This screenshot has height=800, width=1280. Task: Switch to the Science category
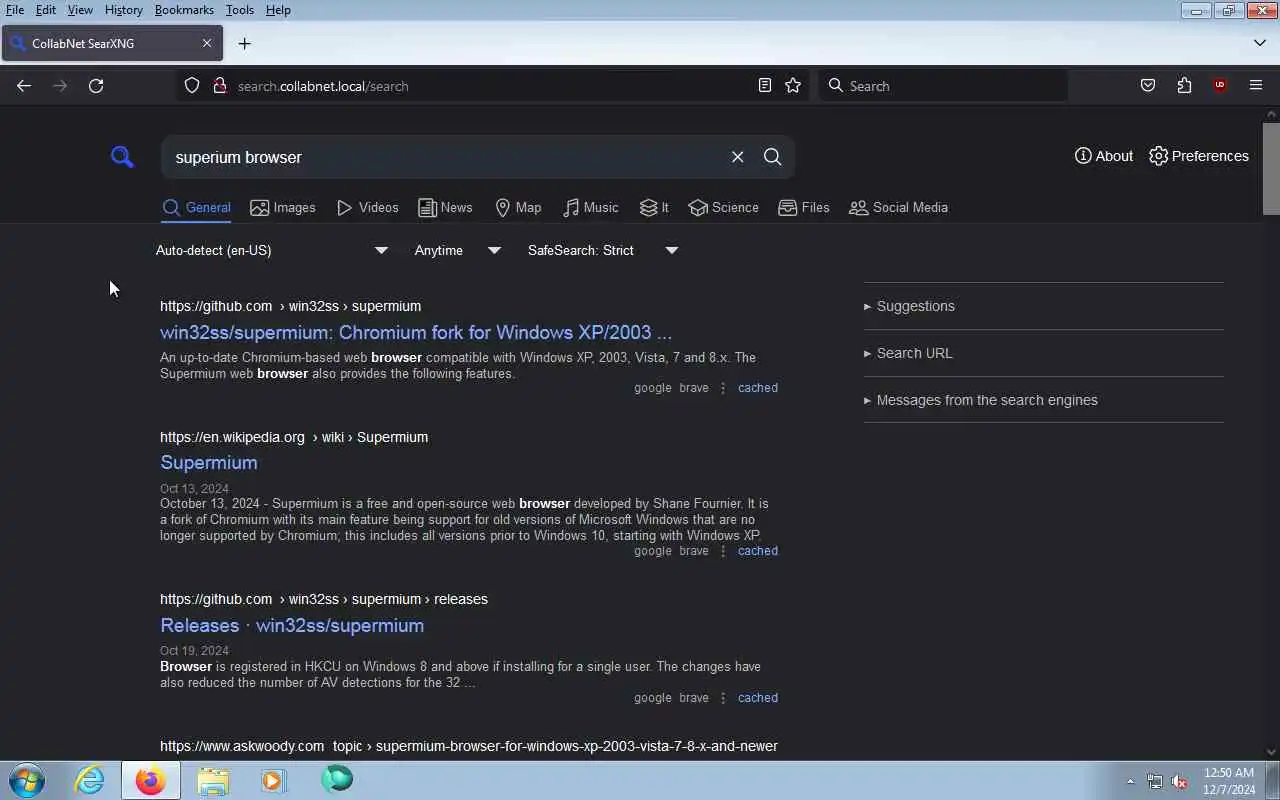click(x=723, y=207)
